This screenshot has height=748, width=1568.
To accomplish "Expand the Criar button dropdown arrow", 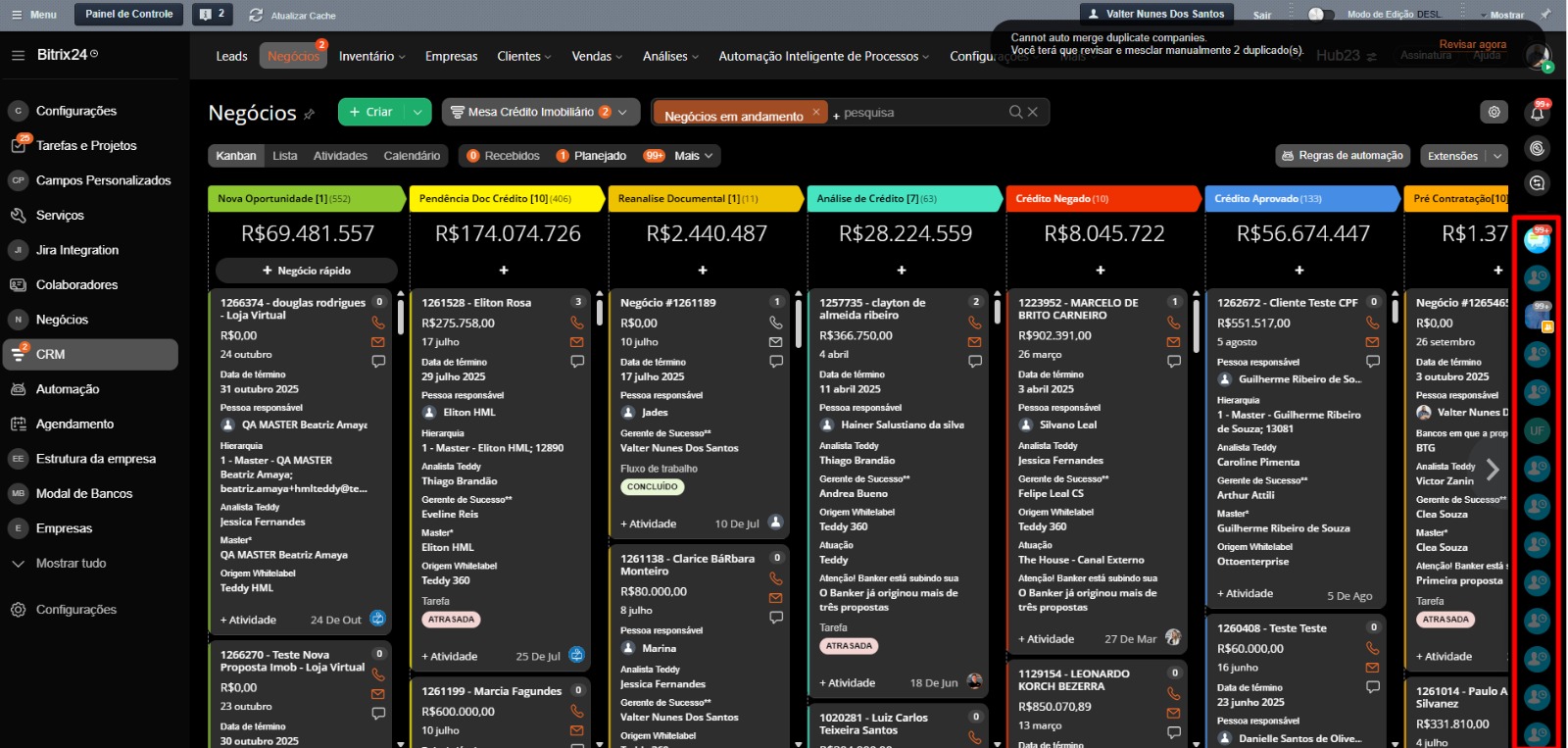I will tap(417, 112).
